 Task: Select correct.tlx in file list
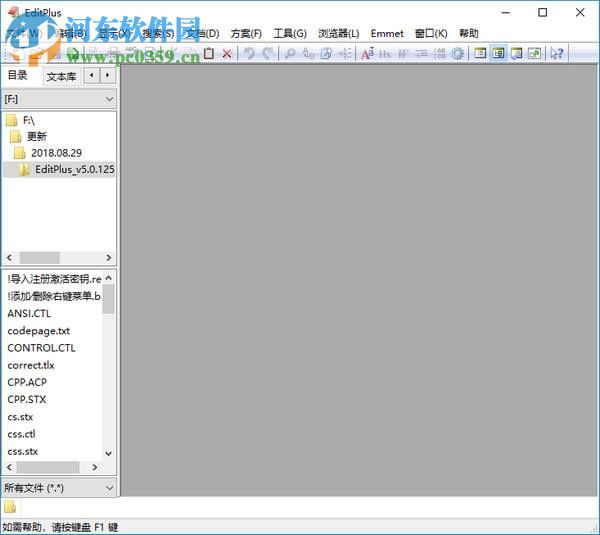(x=31, y=365)
